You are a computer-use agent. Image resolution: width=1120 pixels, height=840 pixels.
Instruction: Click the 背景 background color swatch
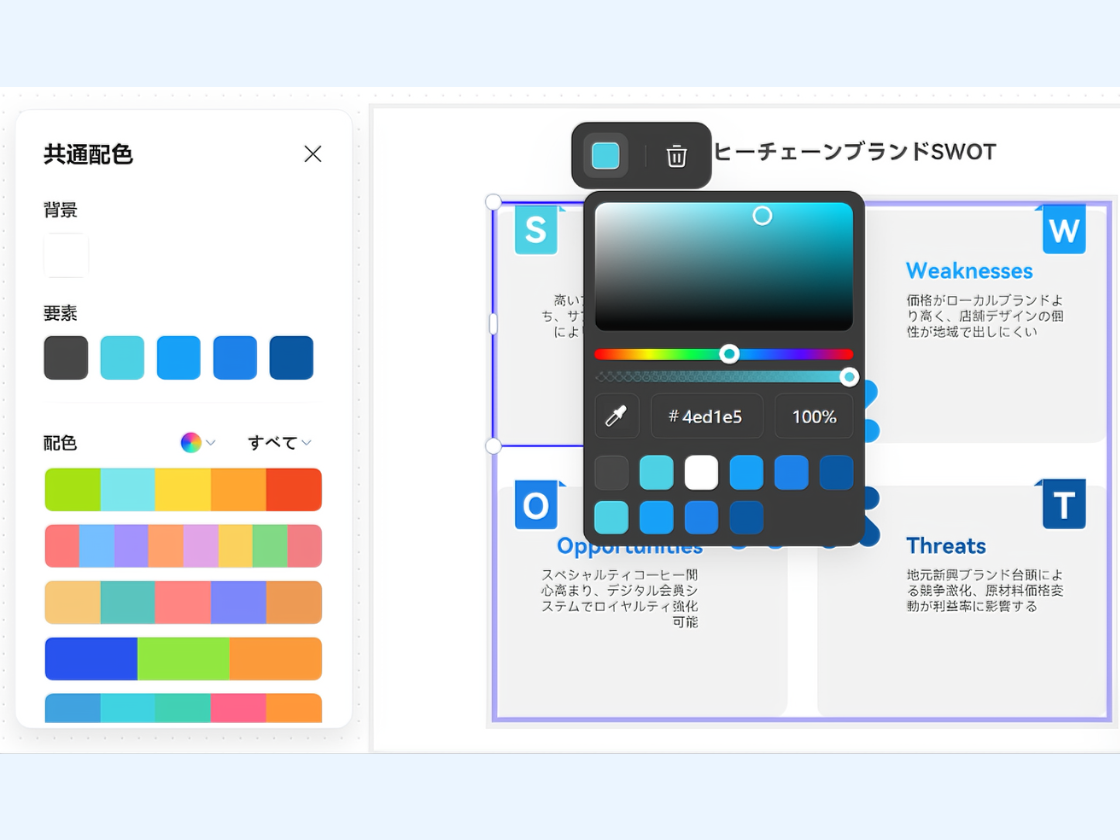tap(65, 255)
